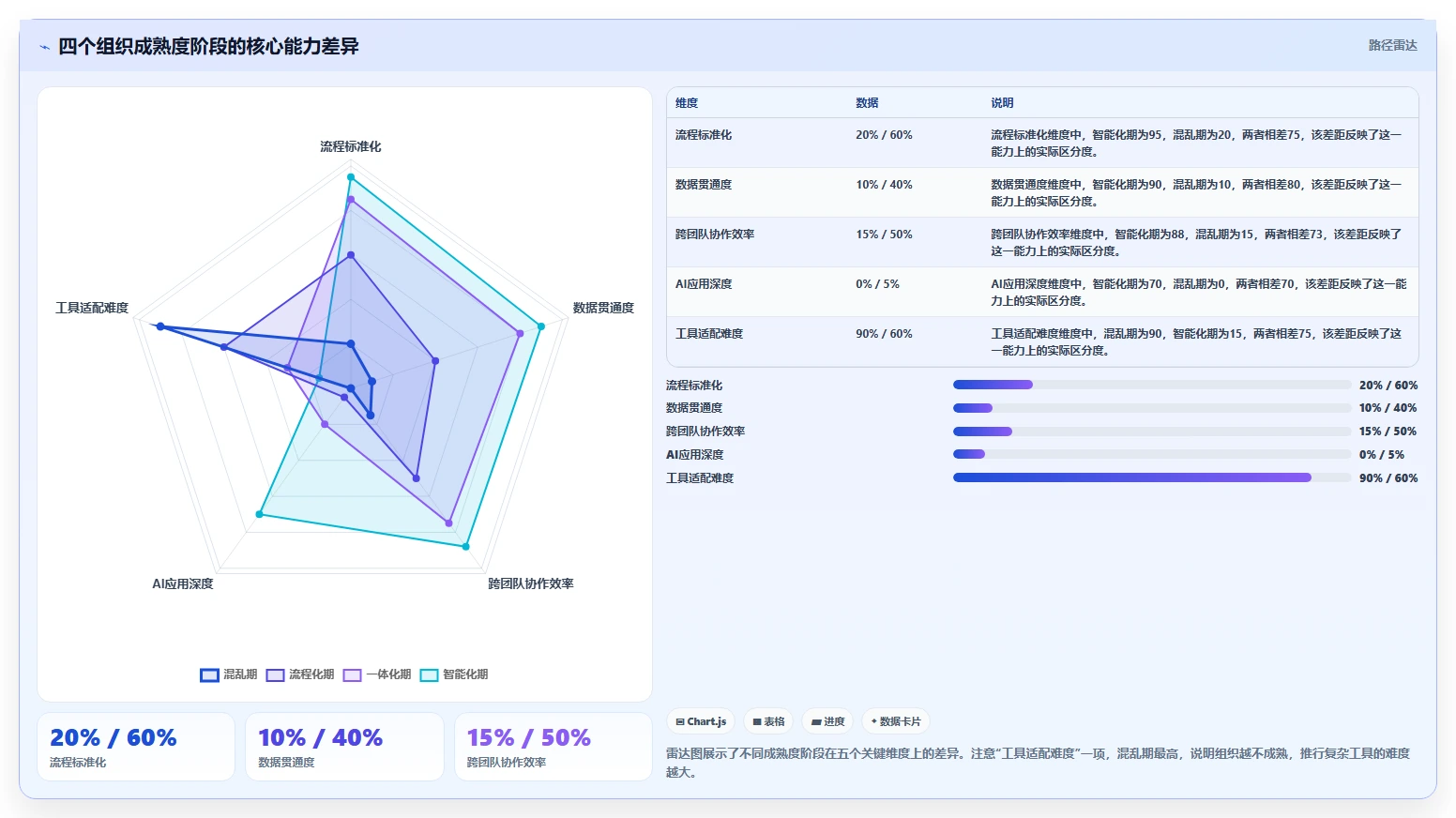1456x818 pixels.
Task: Click 智能化期 data point on 流程标准化 axis
Action: pos(351,176)
